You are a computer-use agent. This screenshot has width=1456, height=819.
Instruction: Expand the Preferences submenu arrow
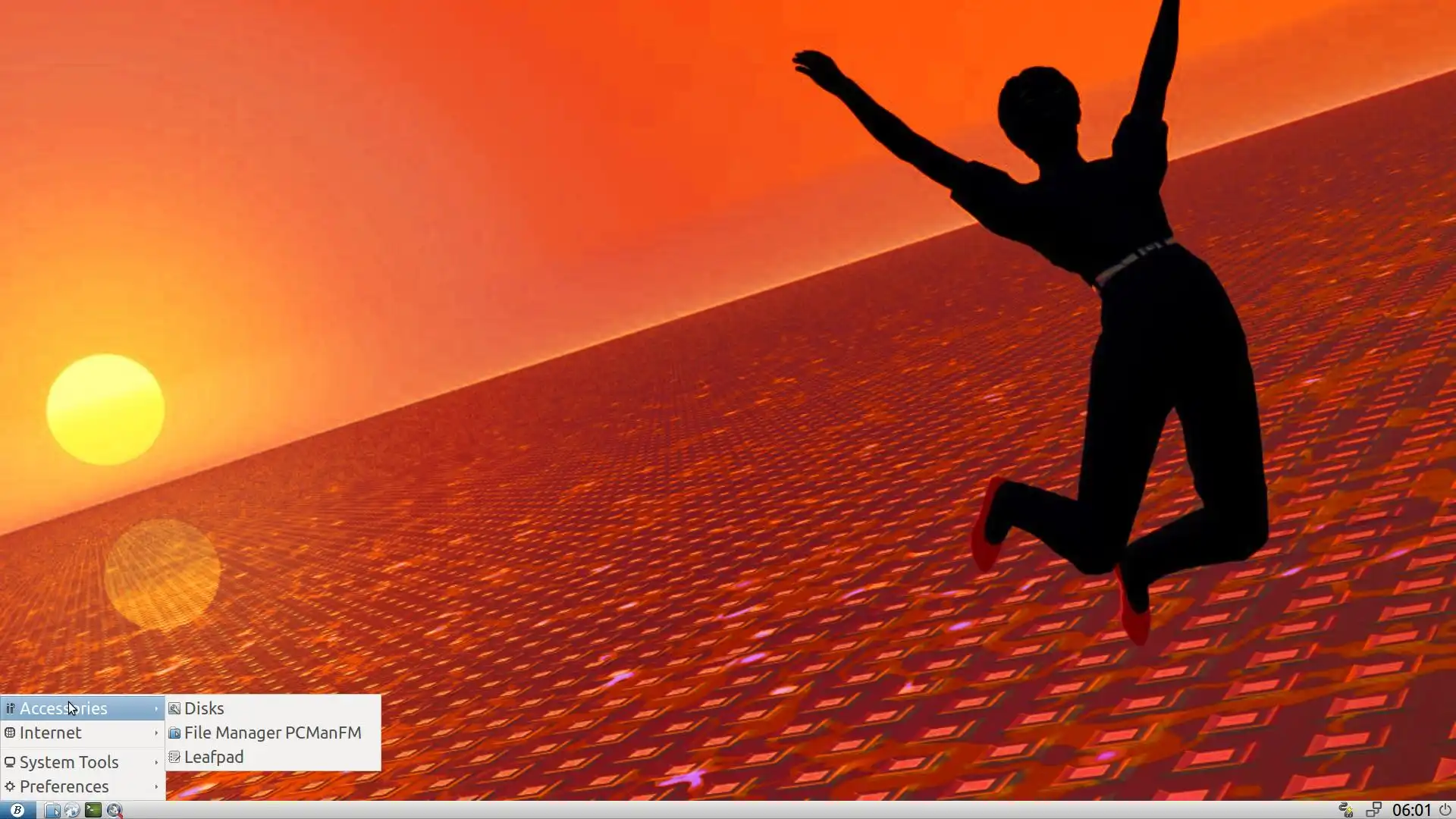pos(156,786)
